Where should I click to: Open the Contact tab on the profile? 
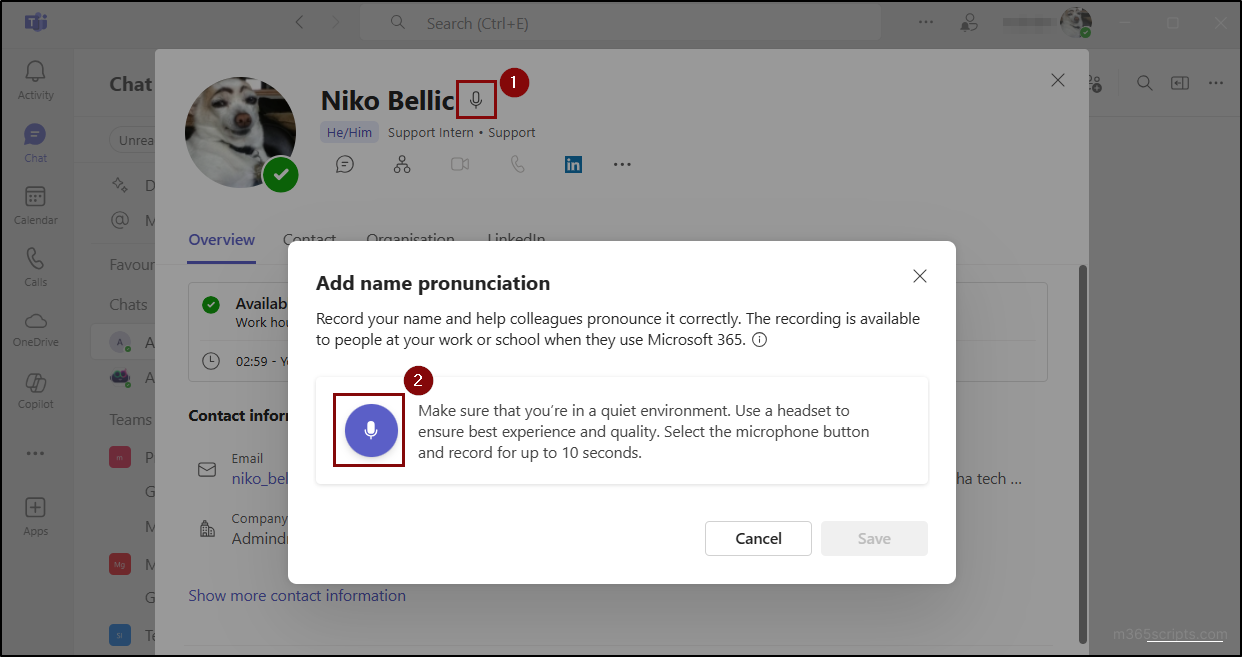309,239
